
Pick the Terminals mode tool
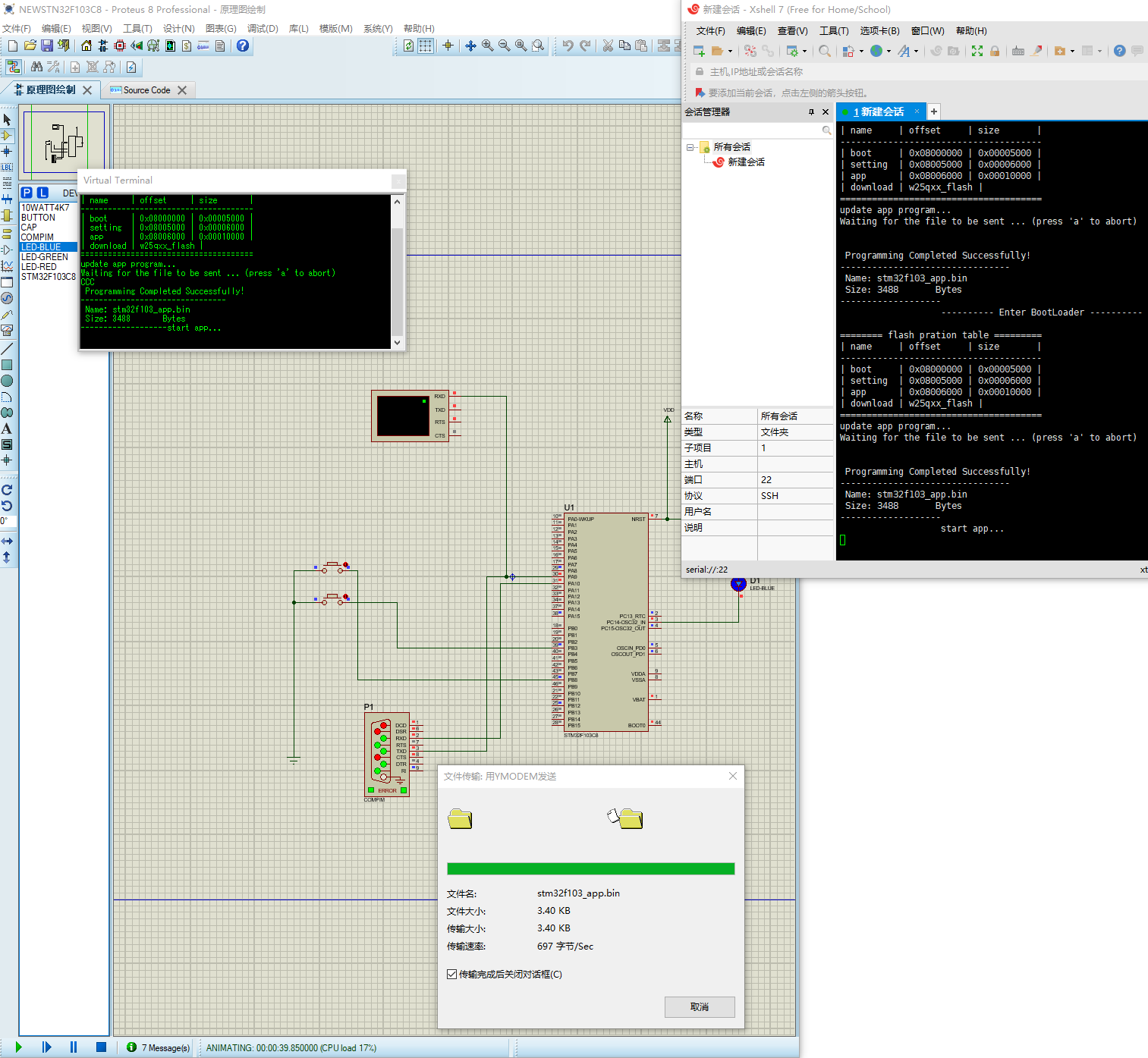point(7,233)
